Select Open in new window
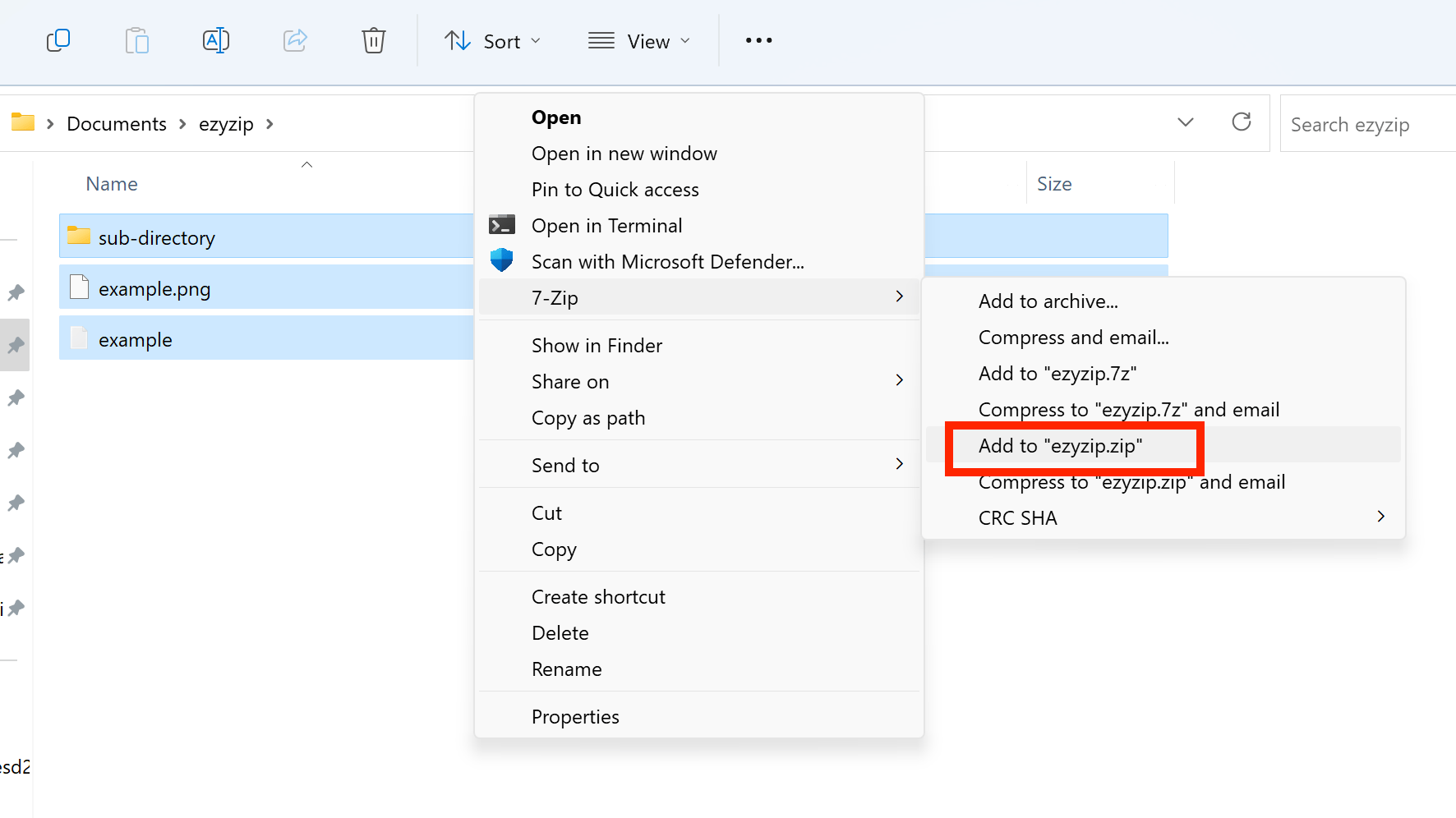 (624, 153)
